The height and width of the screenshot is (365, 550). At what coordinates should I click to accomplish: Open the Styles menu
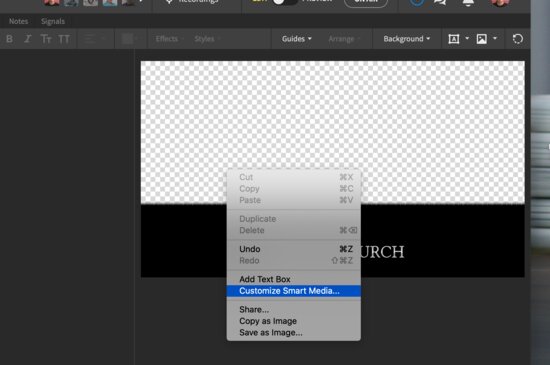point(207,39)
